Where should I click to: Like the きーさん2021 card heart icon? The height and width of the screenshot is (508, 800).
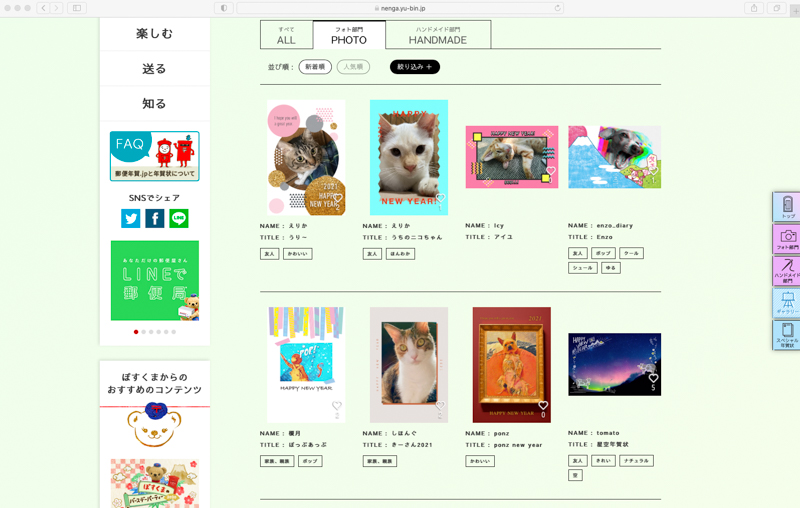440,405
